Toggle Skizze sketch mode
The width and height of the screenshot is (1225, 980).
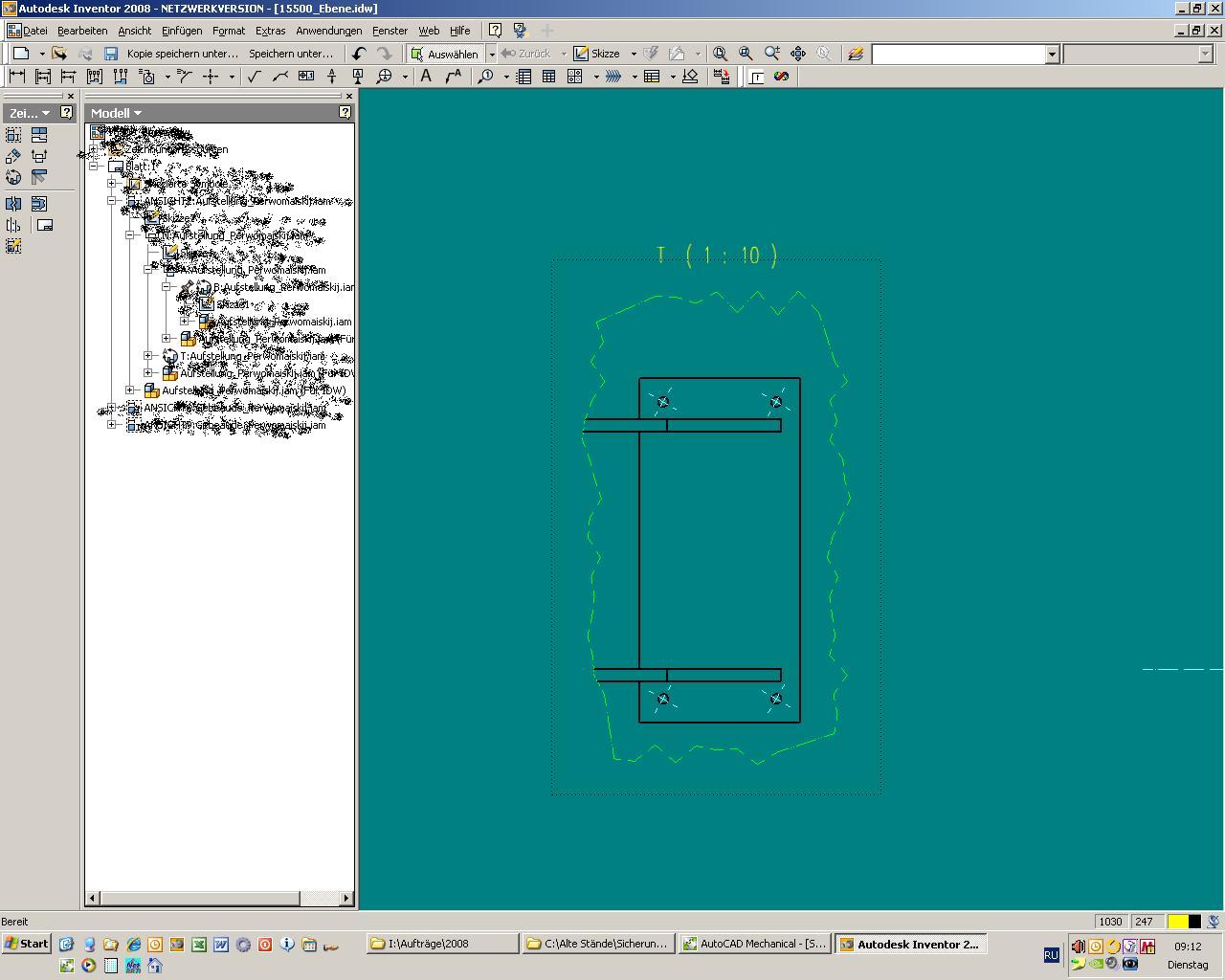coord(597,54)
